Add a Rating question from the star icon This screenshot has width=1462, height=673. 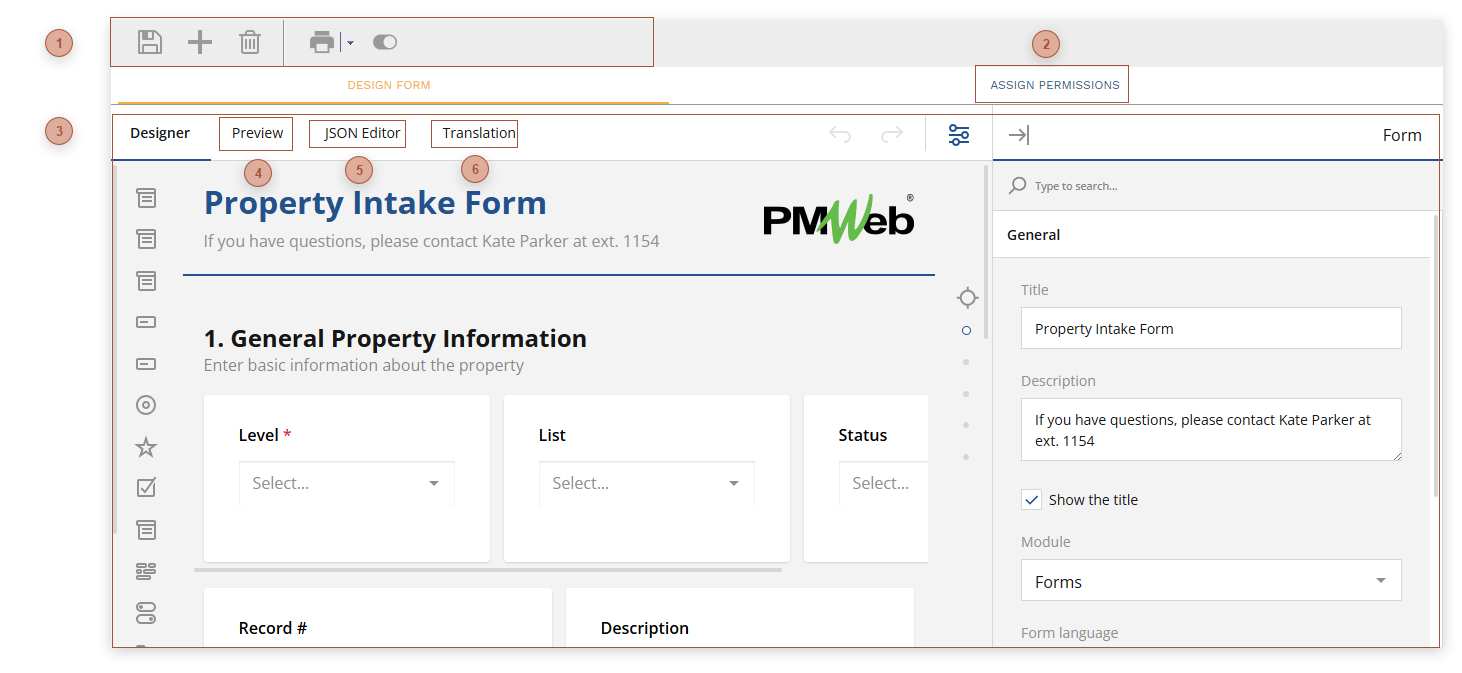point(146,446)
